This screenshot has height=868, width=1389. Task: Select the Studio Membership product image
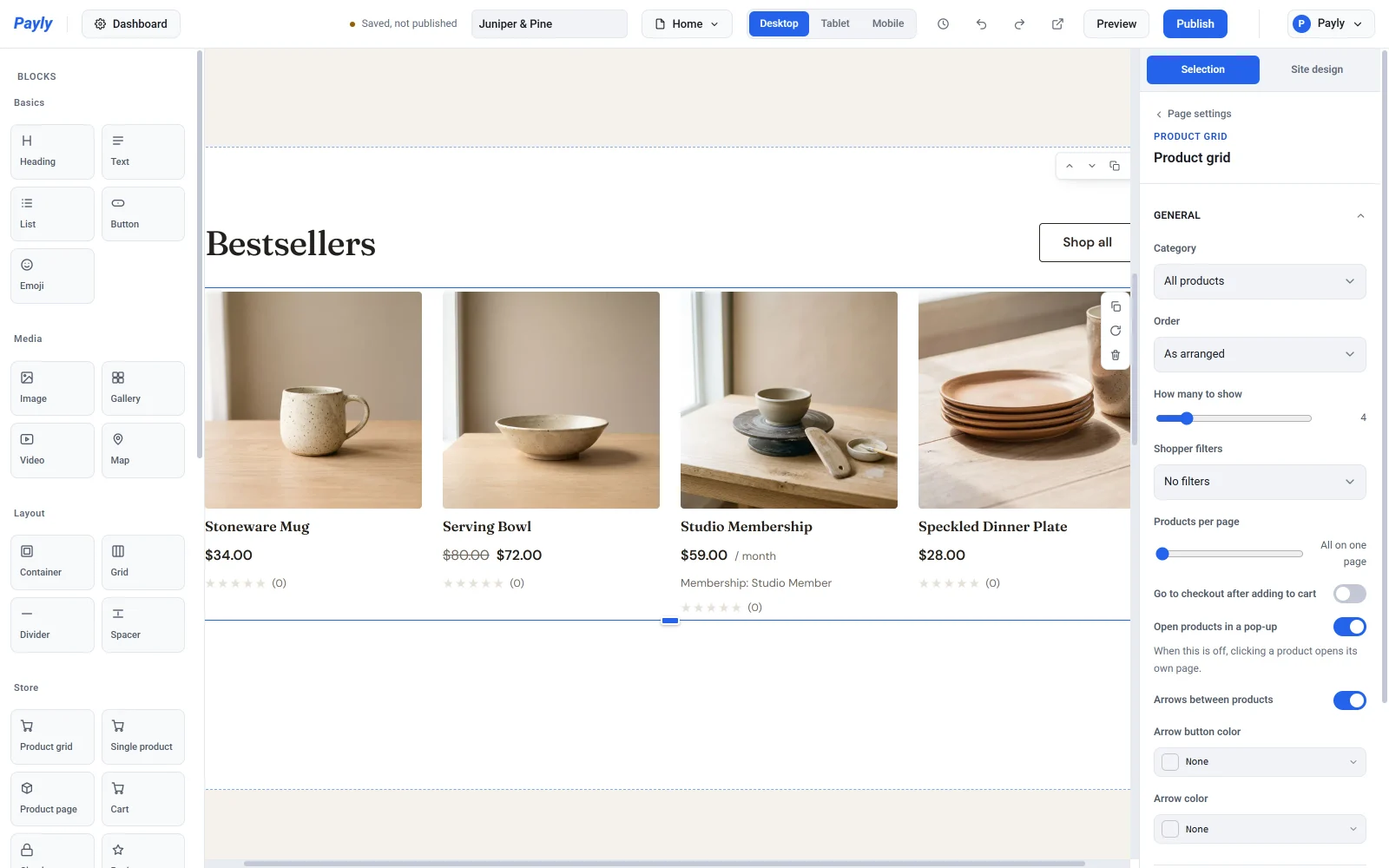pos(789,400)
